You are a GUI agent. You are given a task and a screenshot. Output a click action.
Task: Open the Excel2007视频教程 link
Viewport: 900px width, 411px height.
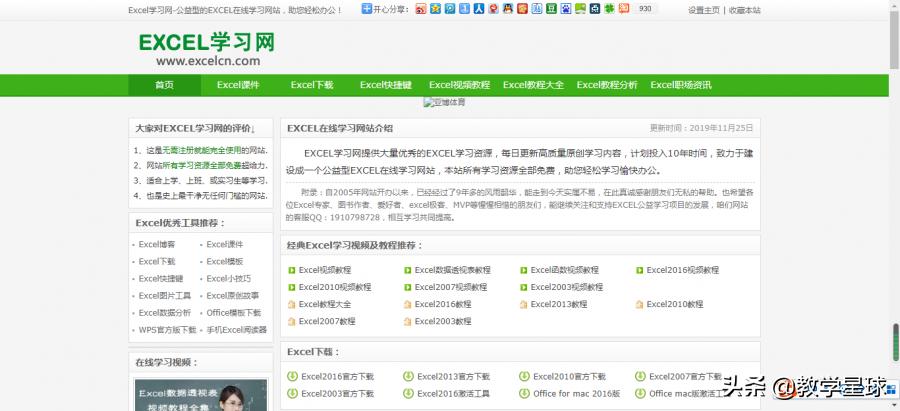(x=451, y=287)
